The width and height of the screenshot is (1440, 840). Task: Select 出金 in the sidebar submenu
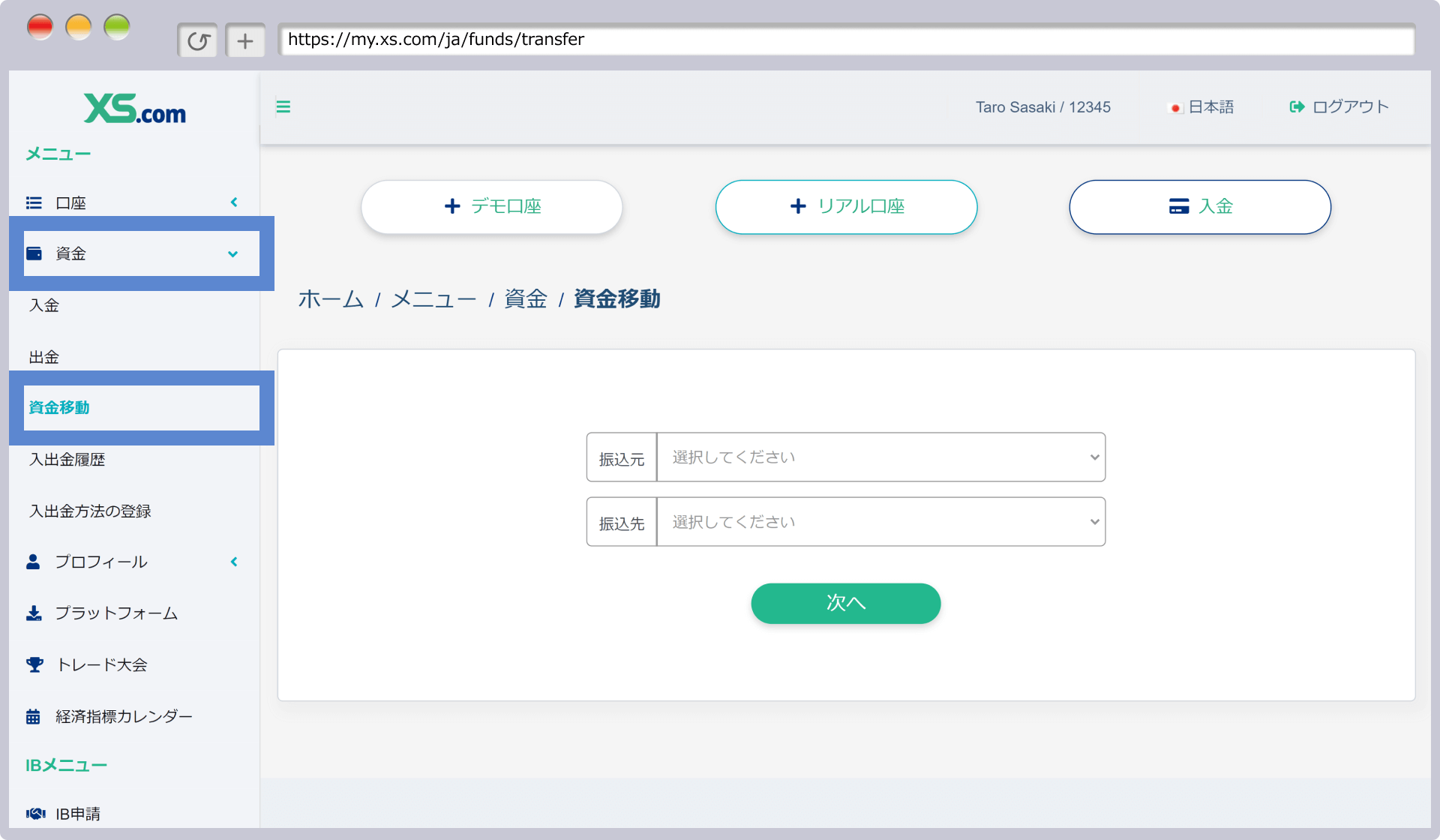coord(44,357)
